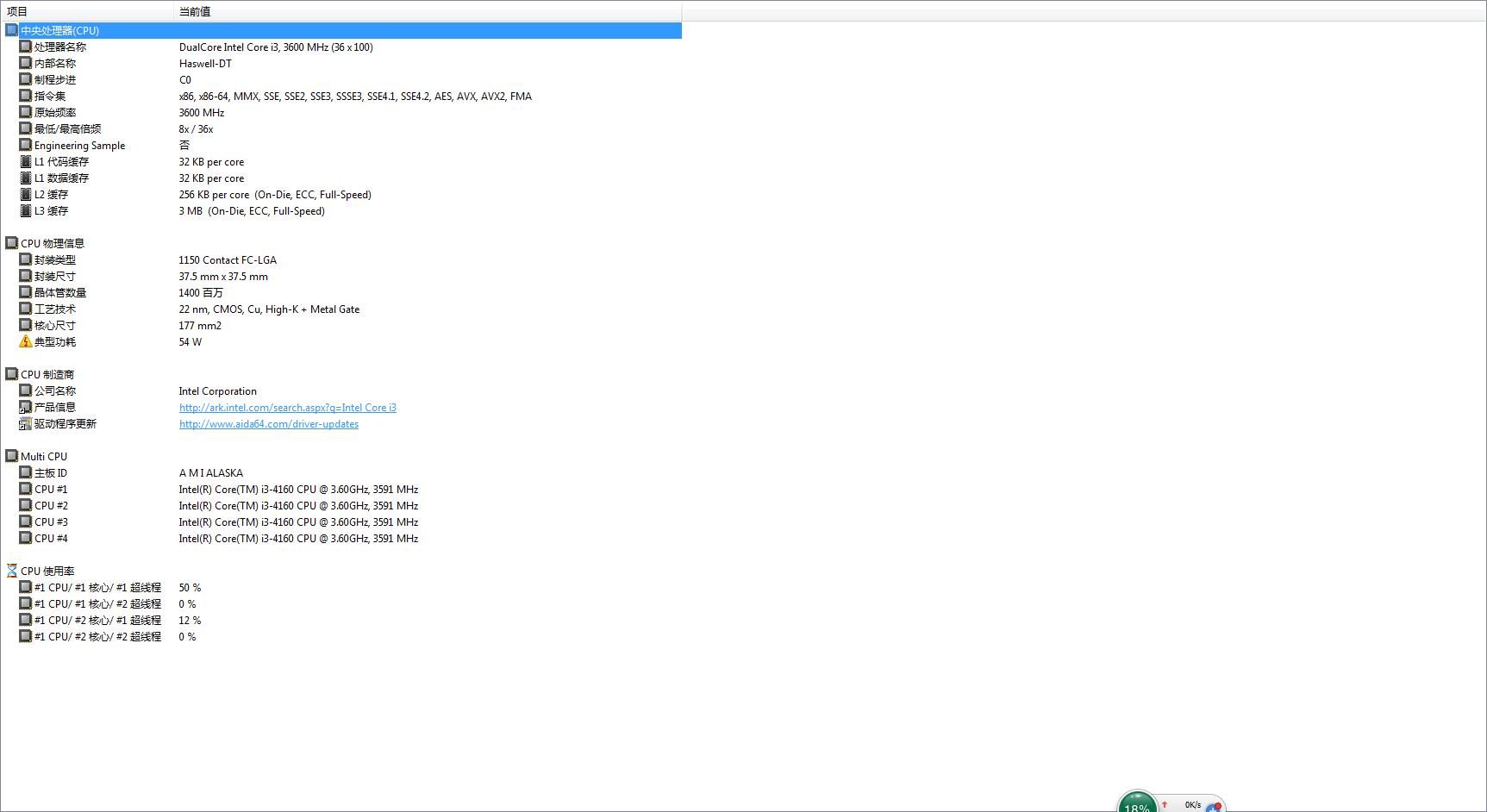
Task: Click the chip icon beside 主板 ID
Action: click(x=26, y=472)
